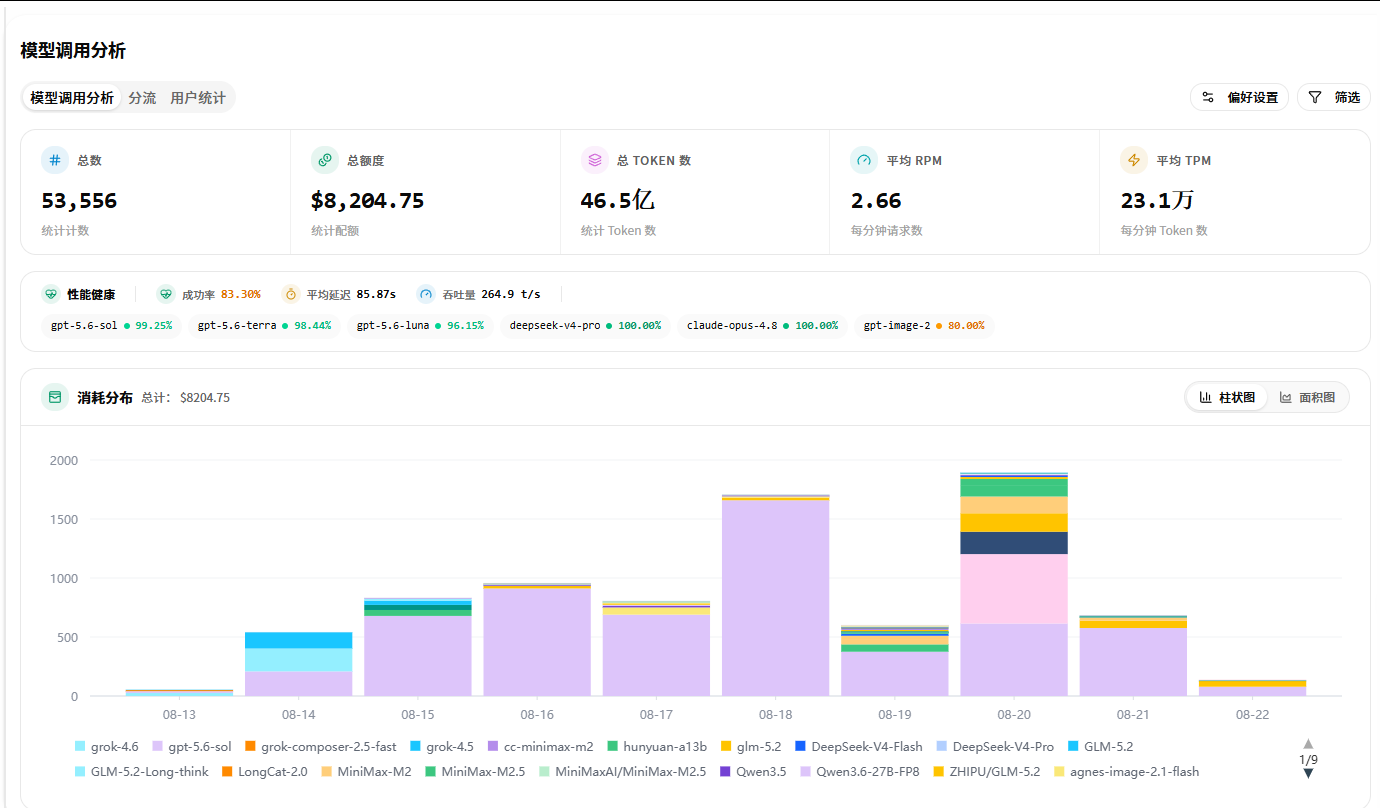Hide the cc-minimax-m2 legend series
This screenshot has width=1380, height=808.
(x=541, y=746)
